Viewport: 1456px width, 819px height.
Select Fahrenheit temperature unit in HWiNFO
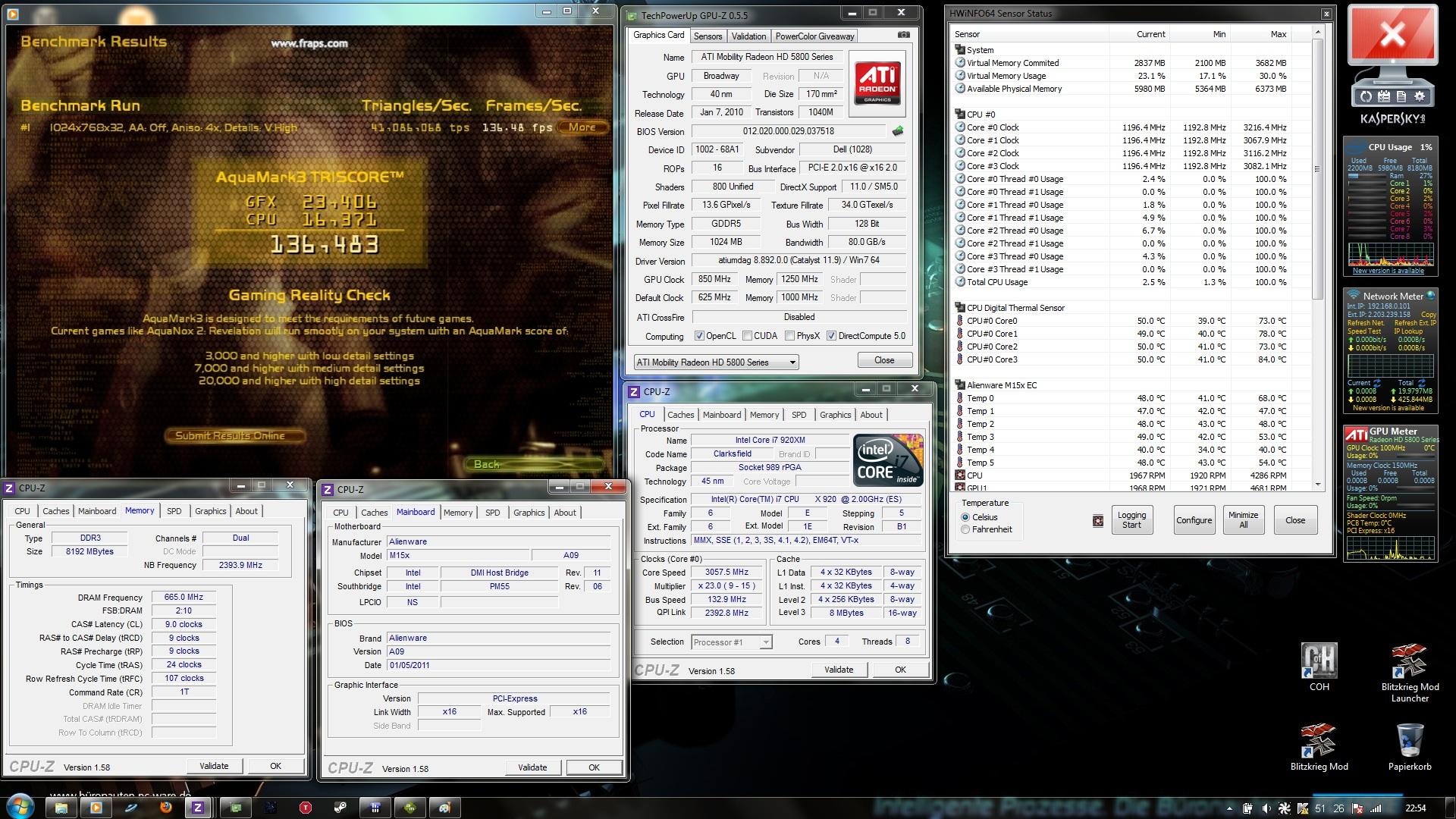point(965,529)
